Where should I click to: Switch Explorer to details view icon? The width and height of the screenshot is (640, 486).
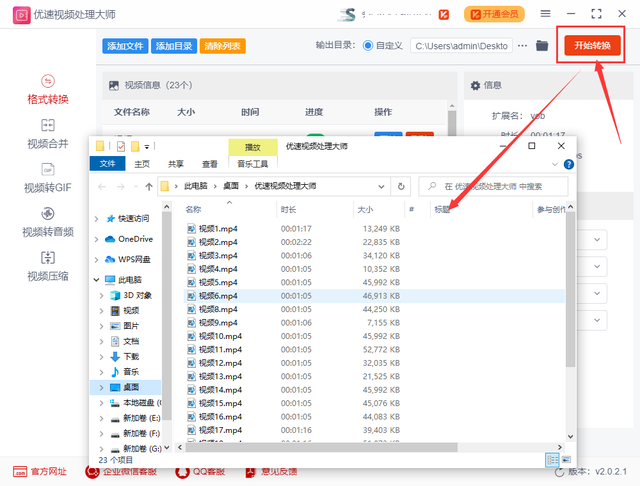coord(552,460)
